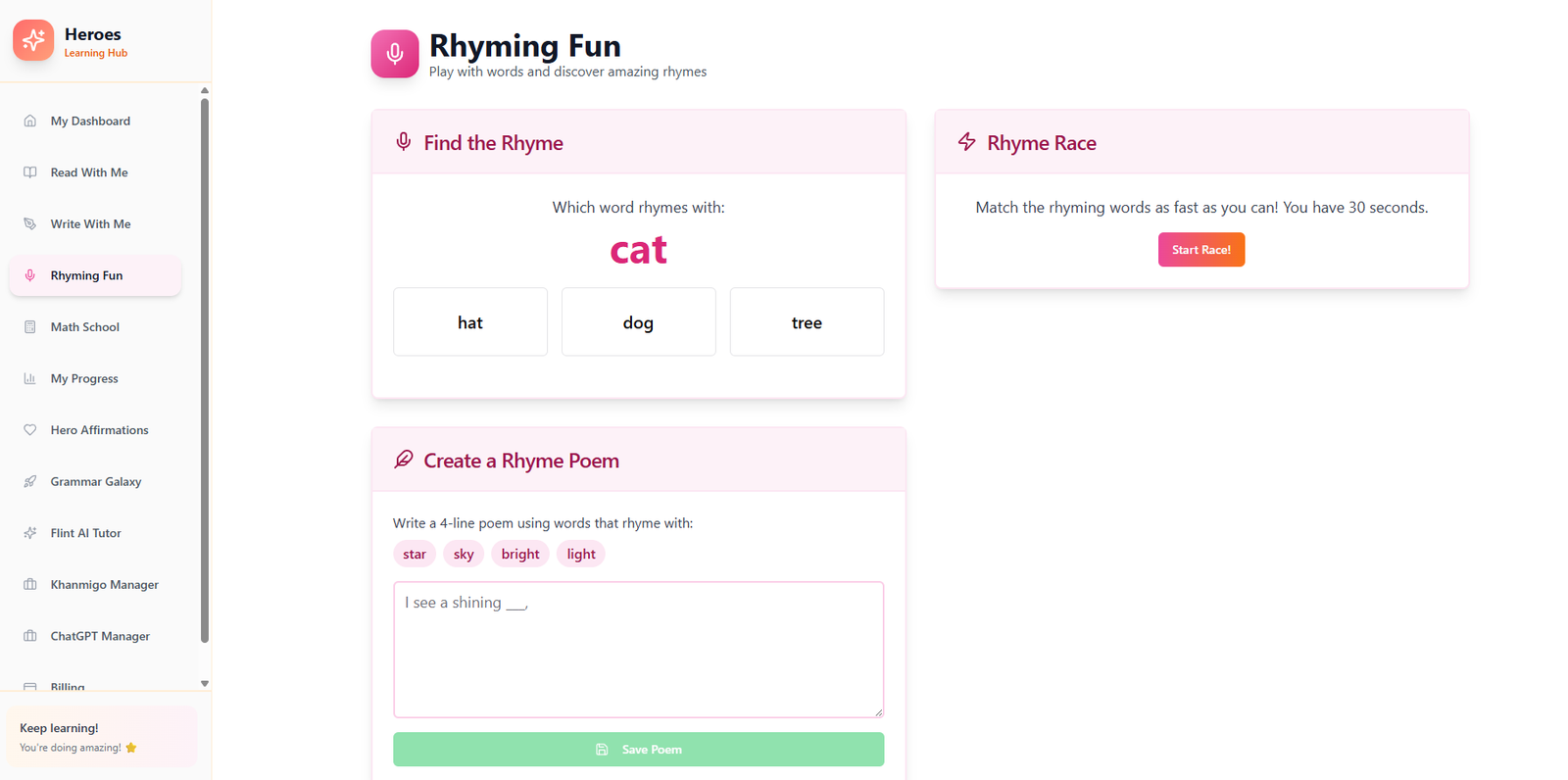Click the calculator icon for Math School
1568x780 pixels.
pos(30,327)
